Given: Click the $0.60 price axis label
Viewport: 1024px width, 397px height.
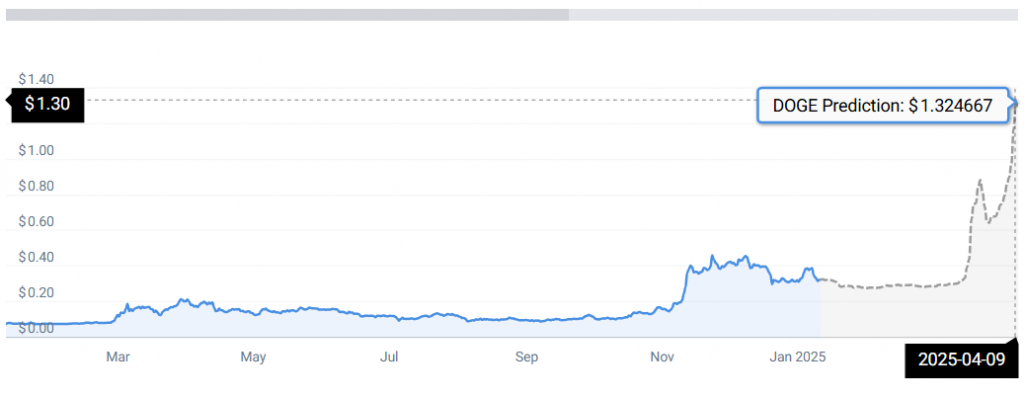Looking at the screenshot, I should [35, 222].
